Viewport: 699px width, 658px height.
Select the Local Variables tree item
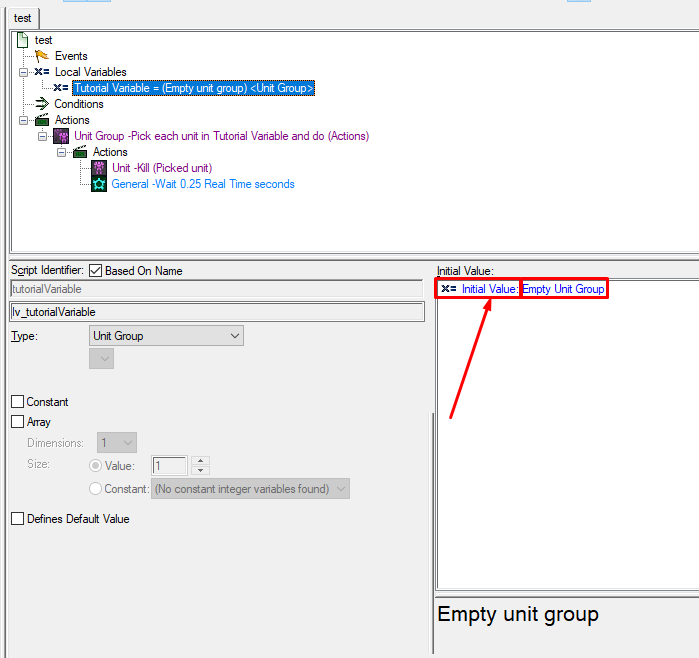[90, 72]
